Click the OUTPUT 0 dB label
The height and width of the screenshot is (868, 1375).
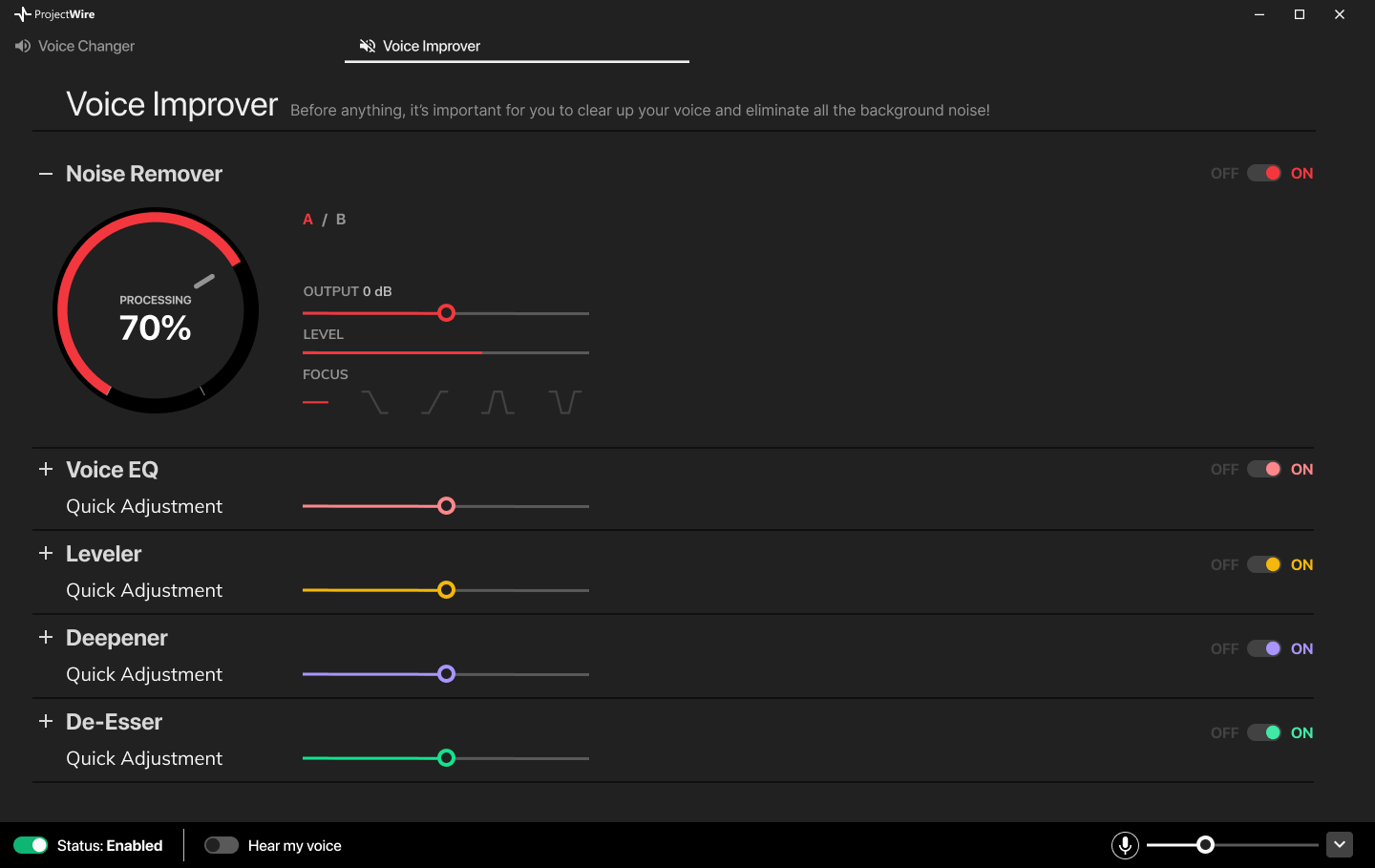[x=348, y=291]
